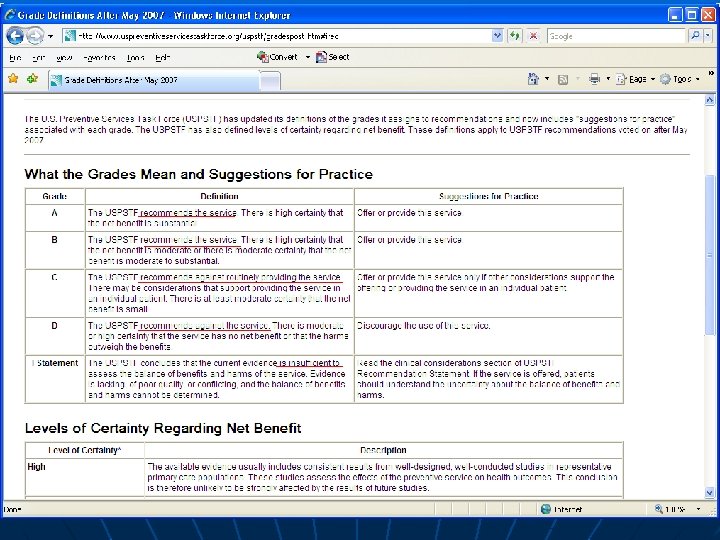Click the vertical scrollbar up arrow
Image resolution: width=720 pixels, height=540 pixels.
[710, 100]
